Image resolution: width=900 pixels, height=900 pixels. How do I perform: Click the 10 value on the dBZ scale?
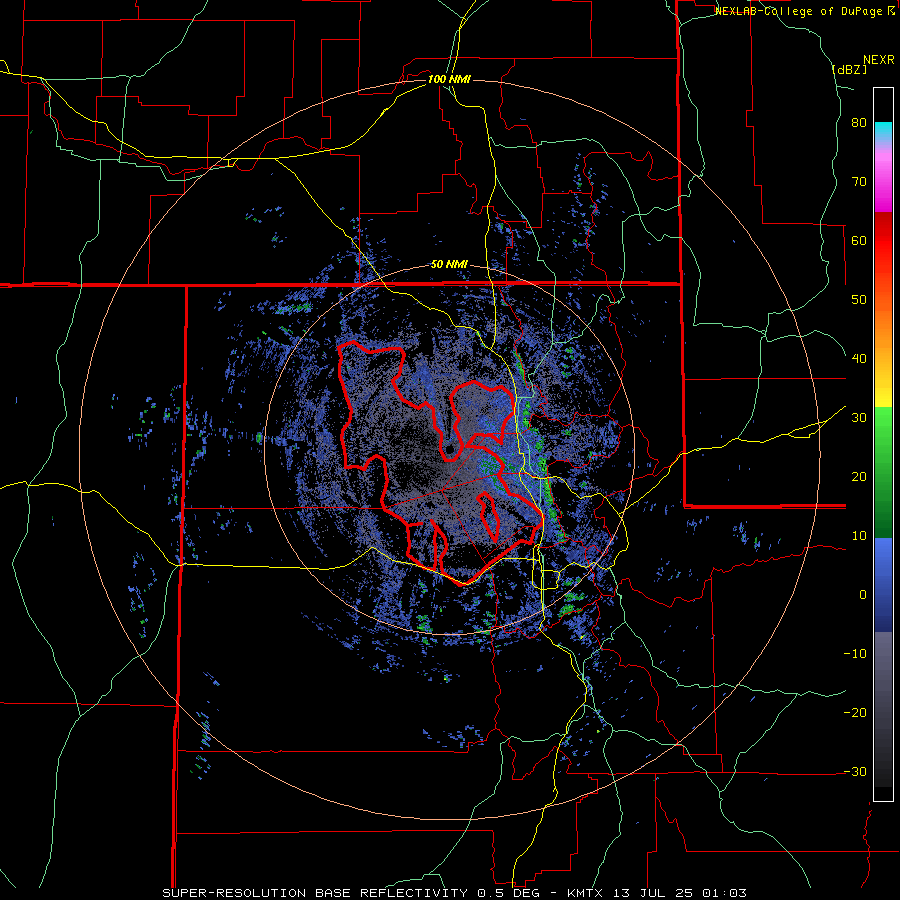tap(859, 536)
